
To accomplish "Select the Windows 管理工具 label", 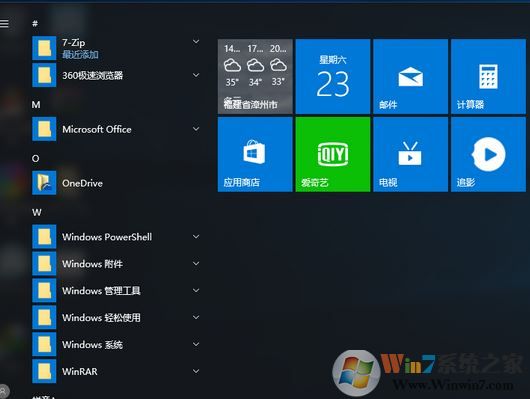I will [x=101, y=290].
